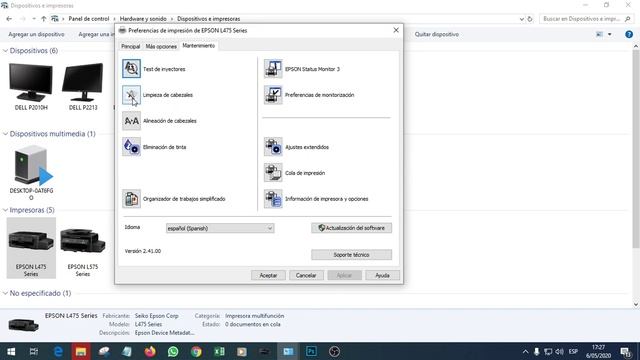Click the Cancelar button
Viewport: 640px width, 360px height.
(306, 275)
